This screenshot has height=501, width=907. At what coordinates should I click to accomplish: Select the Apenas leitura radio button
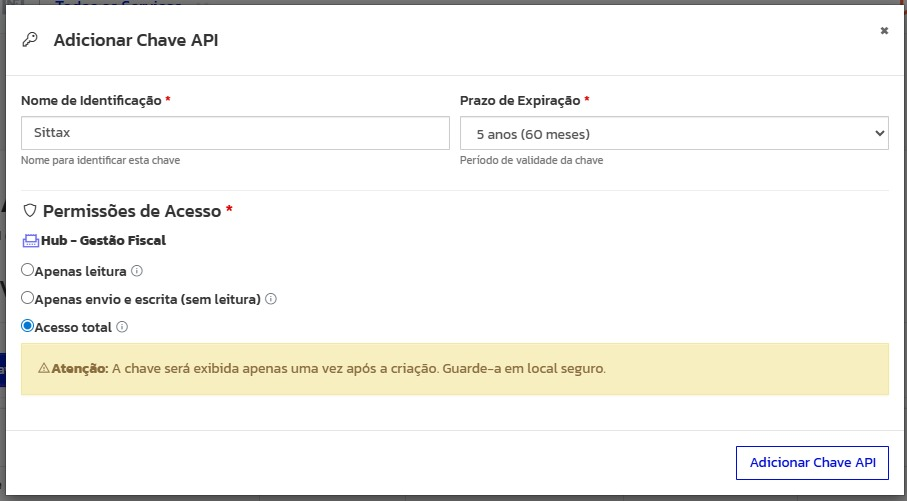point(28,270)
